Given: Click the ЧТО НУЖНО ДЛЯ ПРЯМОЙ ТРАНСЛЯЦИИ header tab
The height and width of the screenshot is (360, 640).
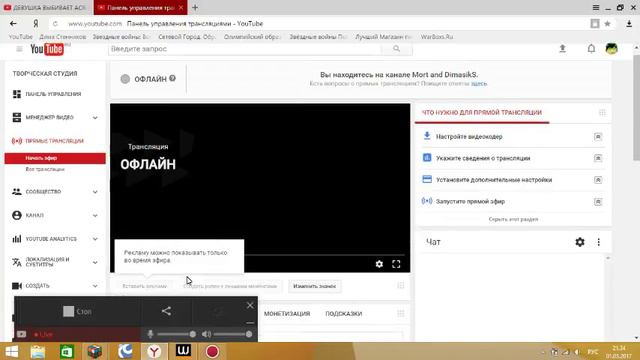Looking at the screenshot, I should (482, 113).
